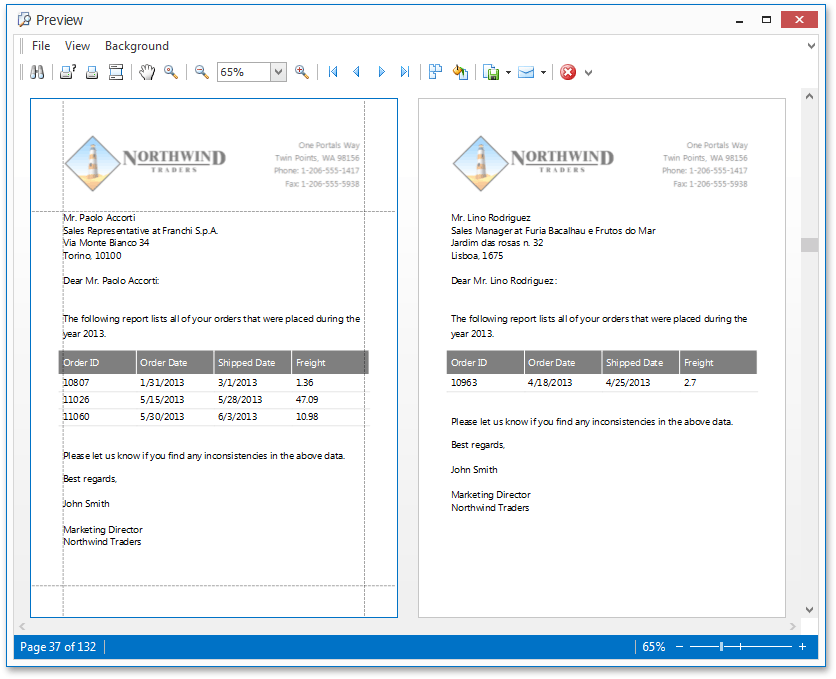836x679 pixels.
Task: Go to the last page
Action: pyautogui.click(x=405, y=72)
